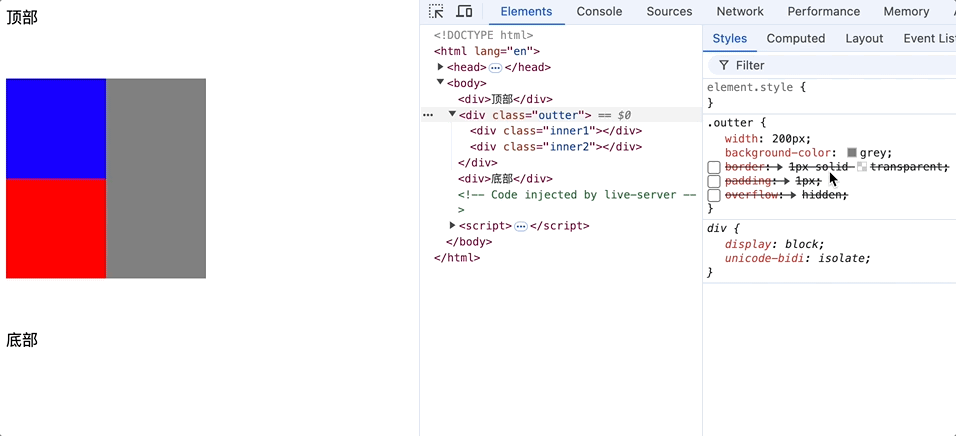Collapse the div.outter element node
Image resolution: width=956 pixels, height=436 pixels.
point(452,114)
